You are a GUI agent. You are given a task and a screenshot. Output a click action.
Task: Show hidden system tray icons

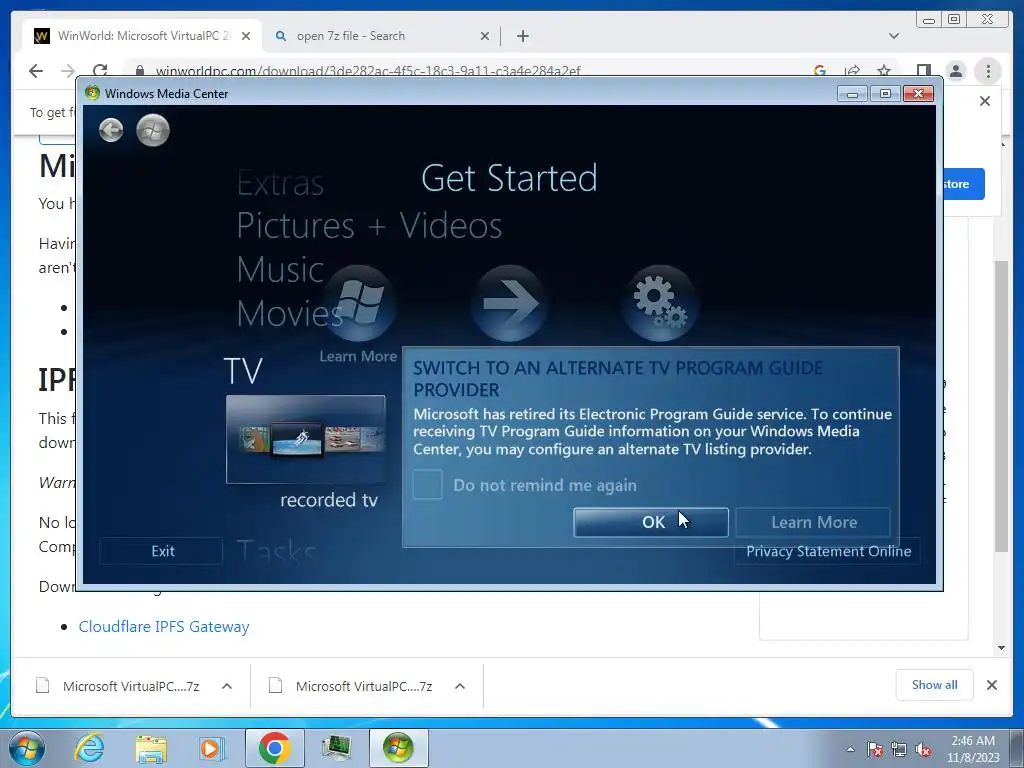[x=850, y=749]
